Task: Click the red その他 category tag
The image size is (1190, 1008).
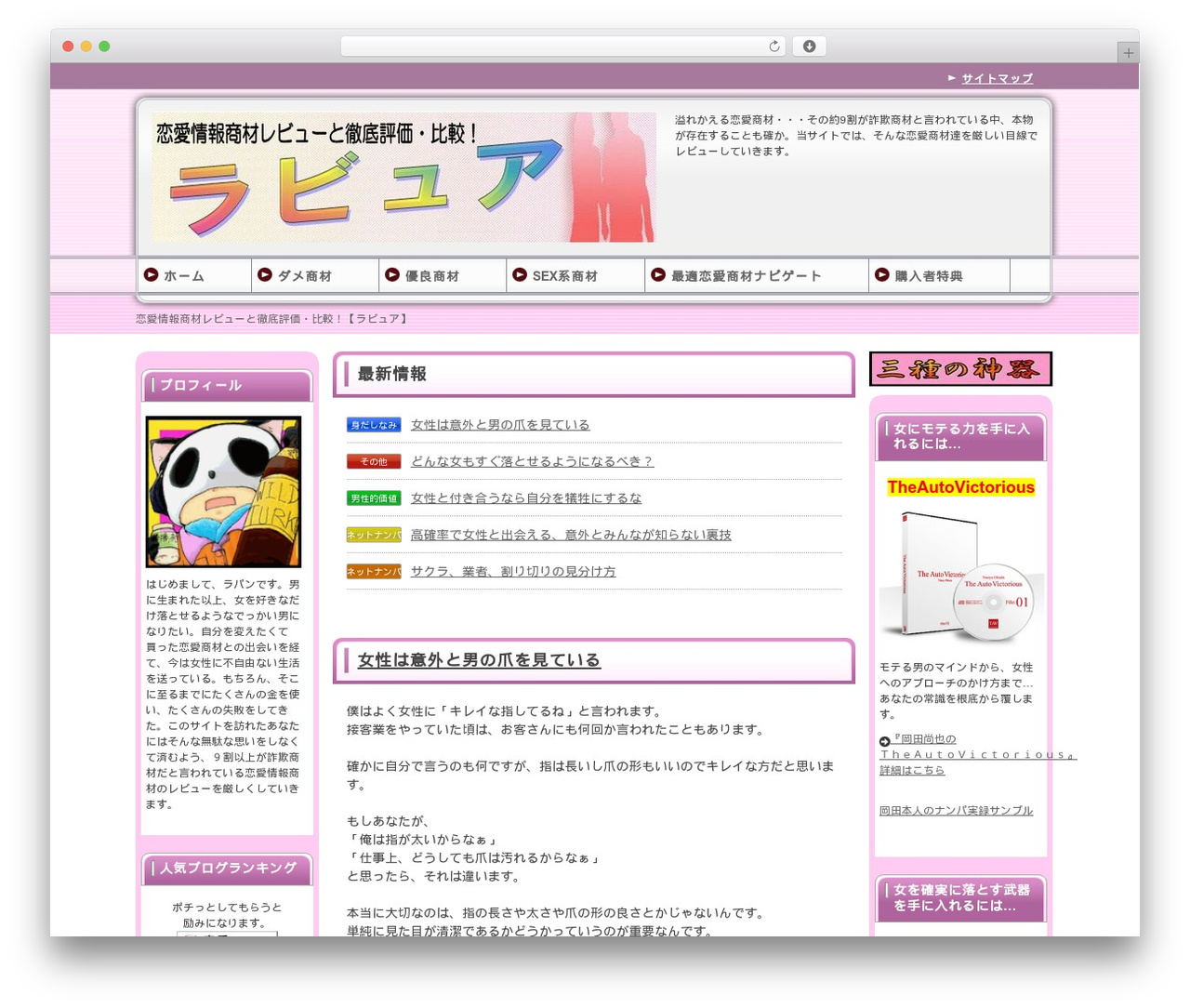Action: (374, 461)
